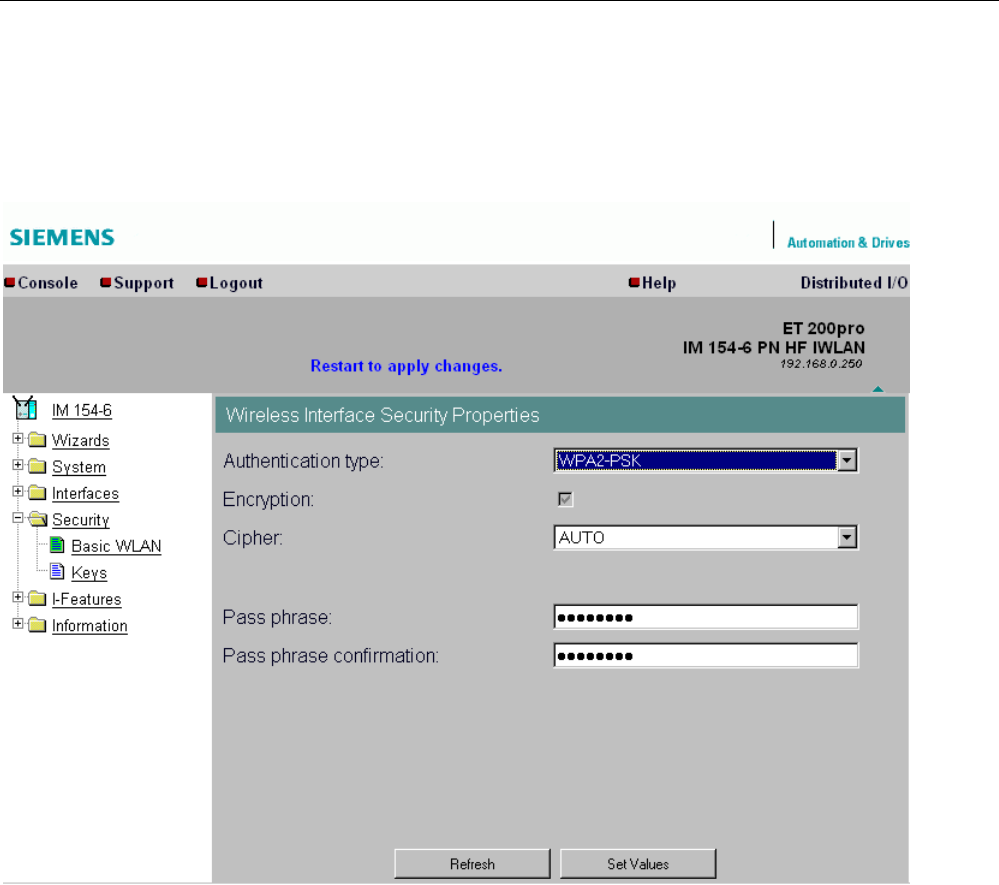The height and width of the screenshot is (885, 999).
Task: Open the Security link
Action: pyautogui.click(x=80, y=520)
